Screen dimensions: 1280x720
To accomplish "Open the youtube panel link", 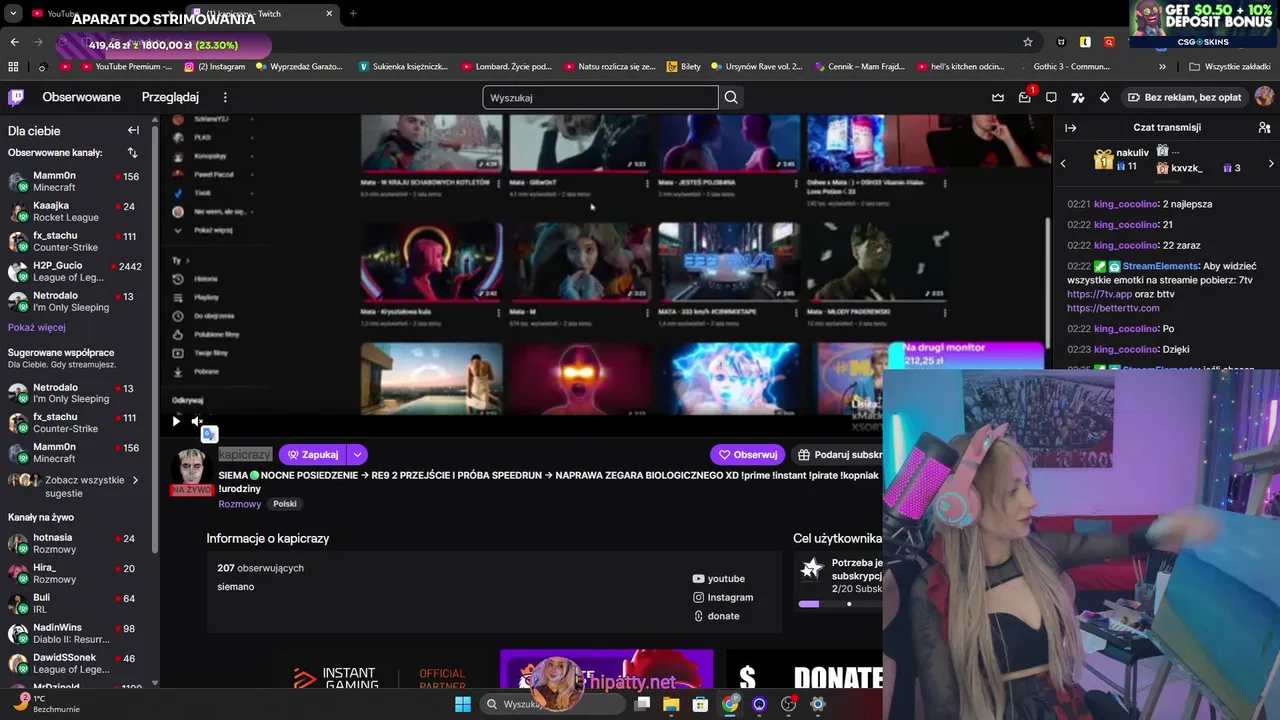I will 718,578.
